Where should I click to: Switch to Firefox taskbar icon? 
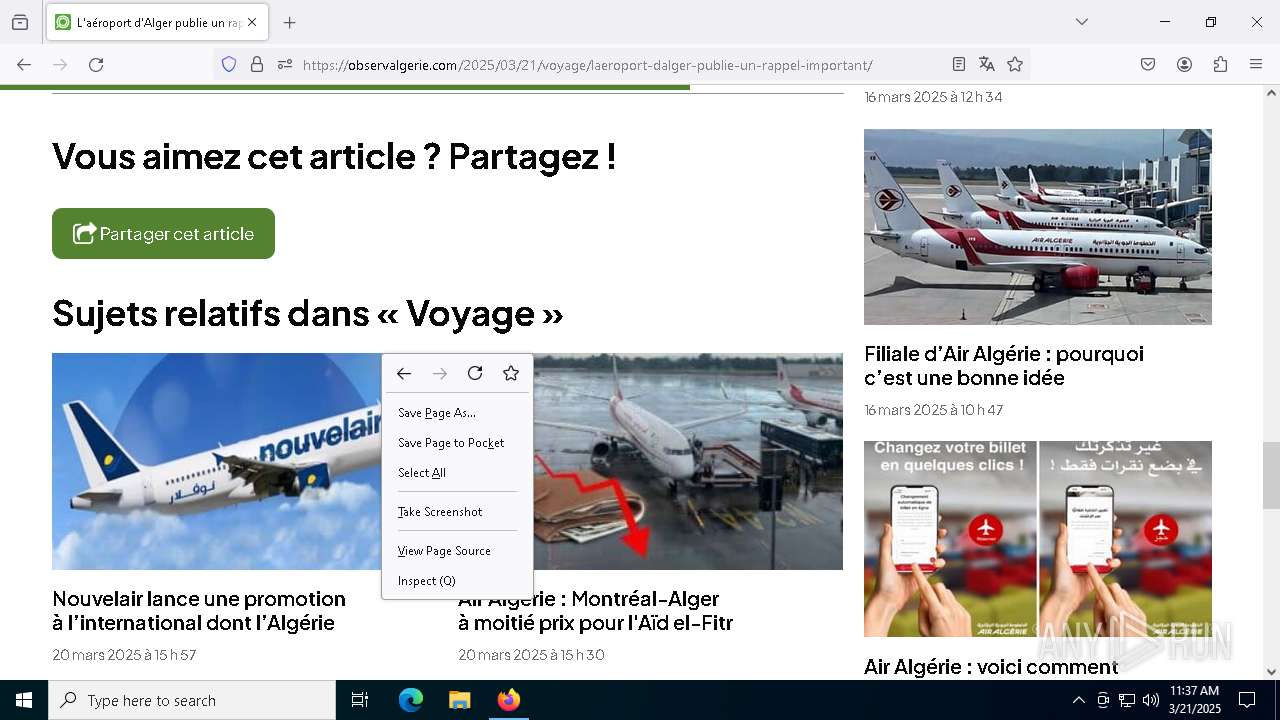(x=508, y=700)
